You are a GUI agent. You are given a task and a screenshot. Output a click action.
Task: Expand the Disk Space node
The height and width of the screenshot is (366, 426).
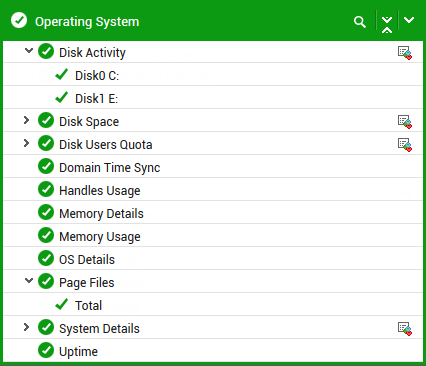point(27,120)
